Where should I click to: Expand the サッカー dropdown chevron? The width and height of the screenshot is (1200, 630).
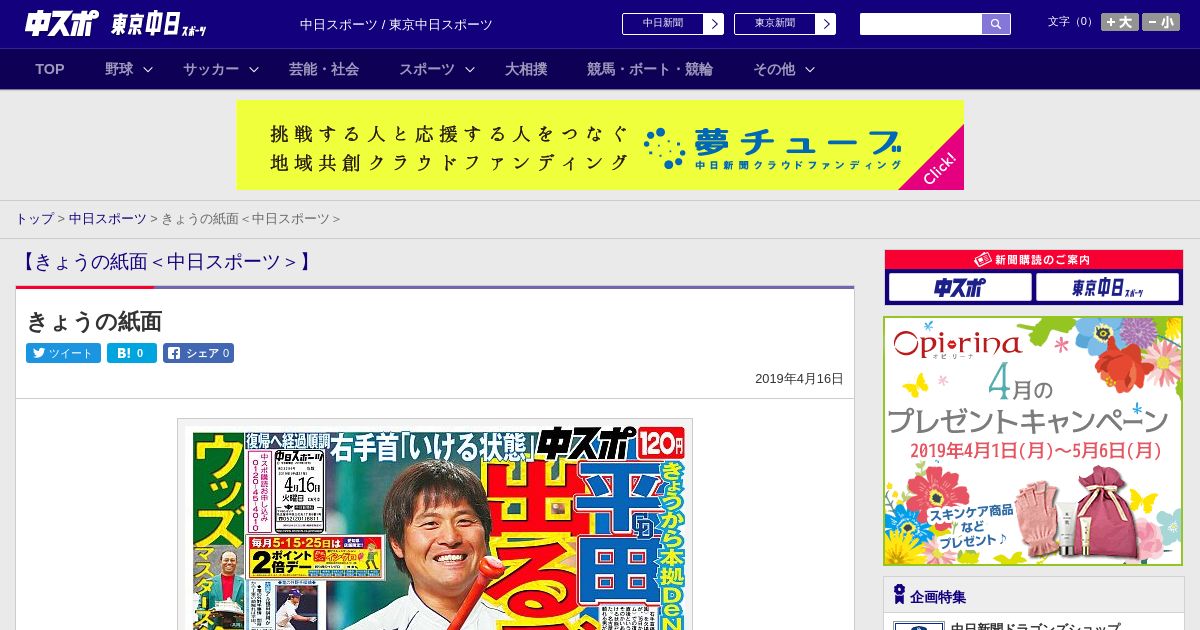coord(254,69)
